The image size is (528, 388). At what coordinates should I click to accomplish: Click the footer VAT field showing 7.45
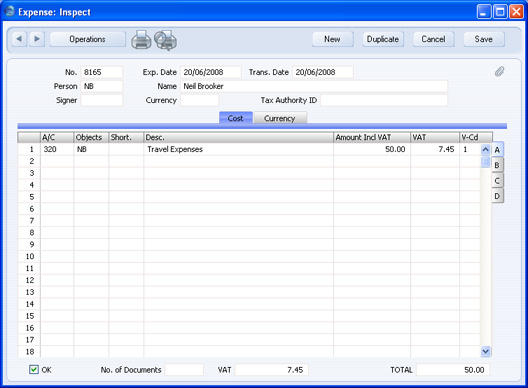271,370
